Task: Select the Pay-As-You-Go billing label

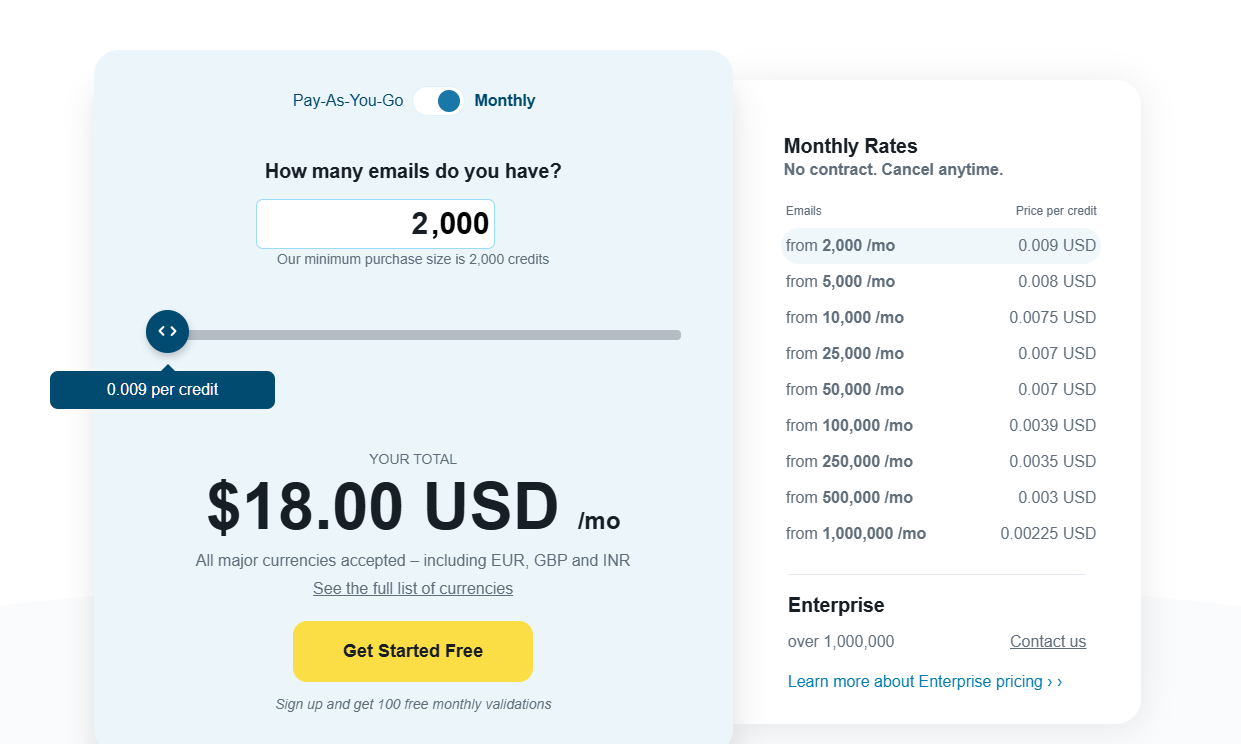Action: (348, 101)
